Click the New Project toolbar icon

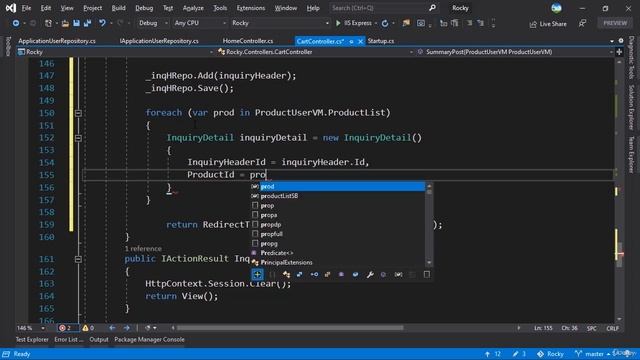48,23
